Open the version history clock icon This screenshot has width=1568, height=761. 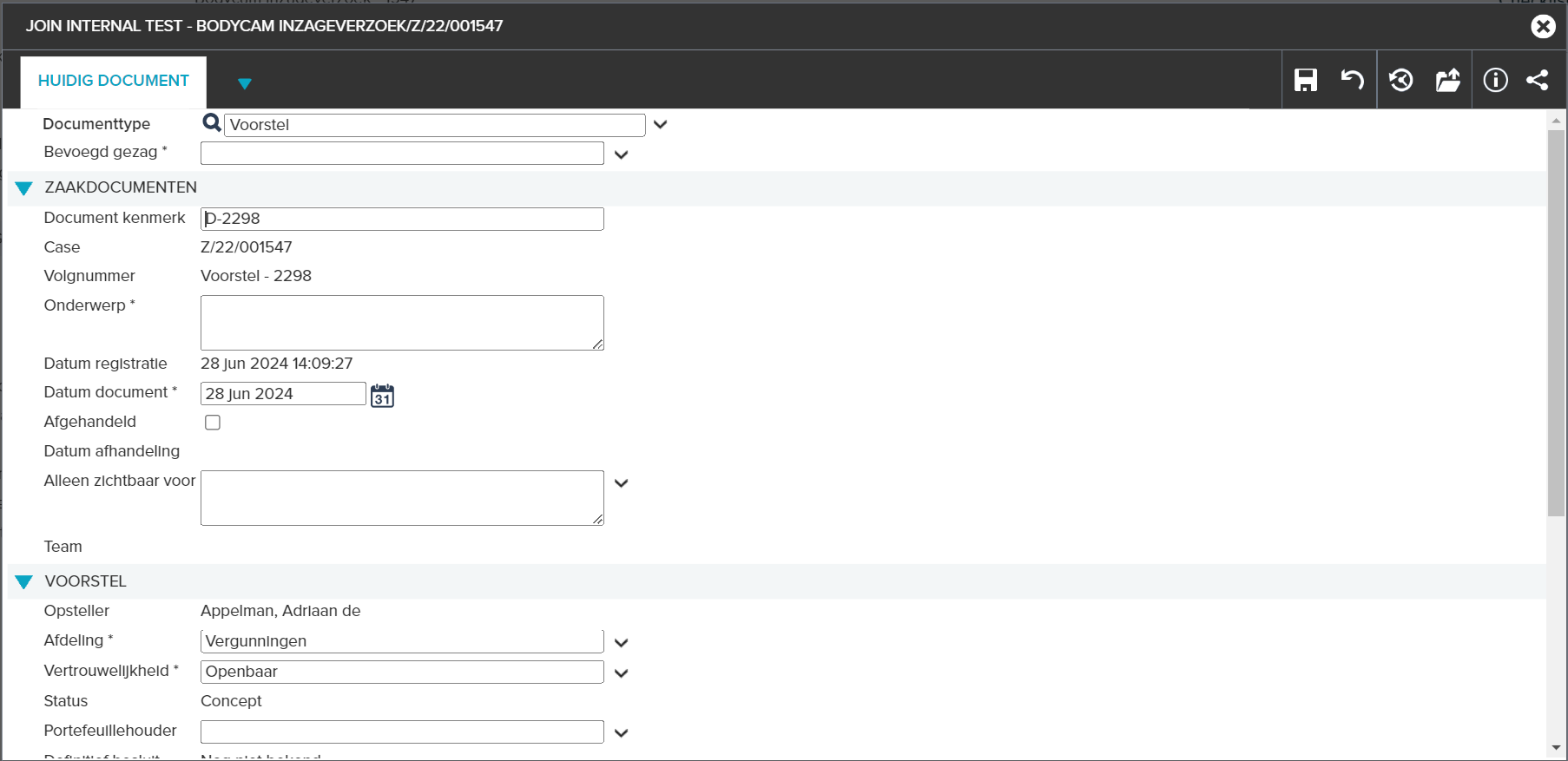pos(1400,80)
